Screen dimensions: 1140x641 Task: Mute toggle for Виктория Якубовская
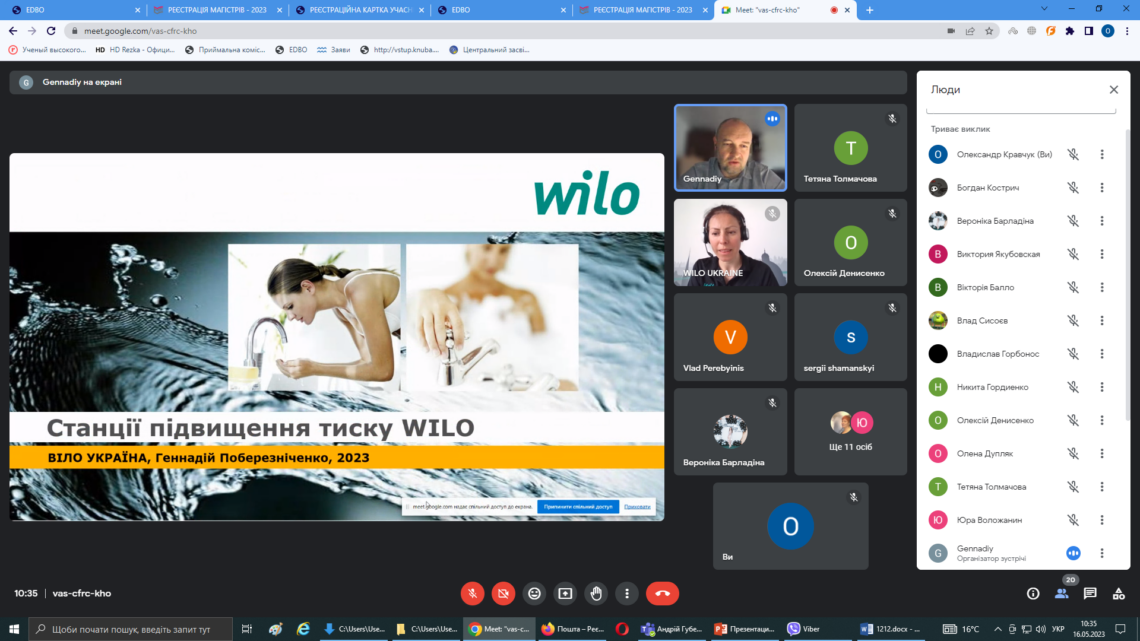[1073, 254]
